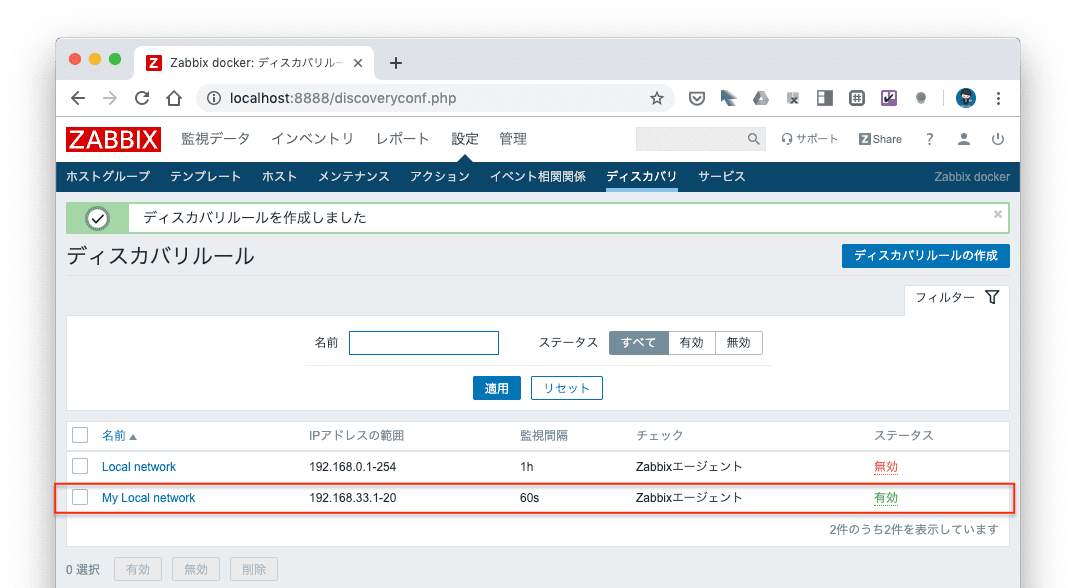Check the Local network row checkbox
This screenshot has width=1076, height=588.
(80, 466)
